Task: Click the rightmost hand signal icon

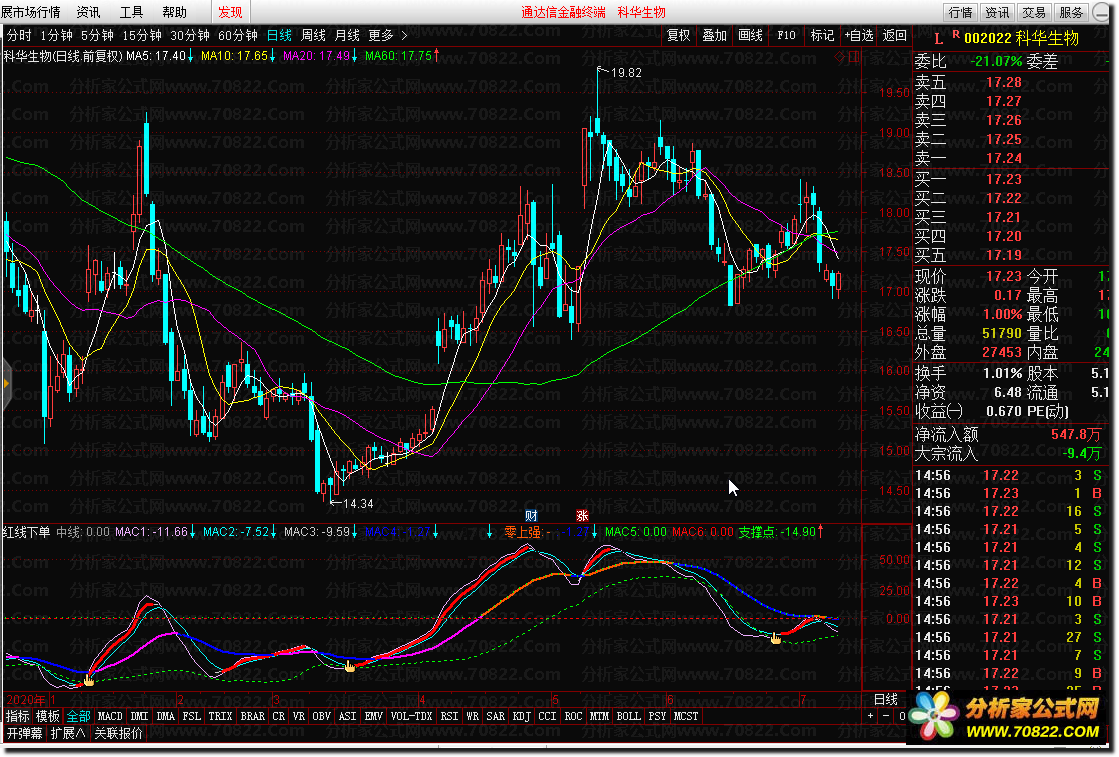Action: click(x=776, y=638)
